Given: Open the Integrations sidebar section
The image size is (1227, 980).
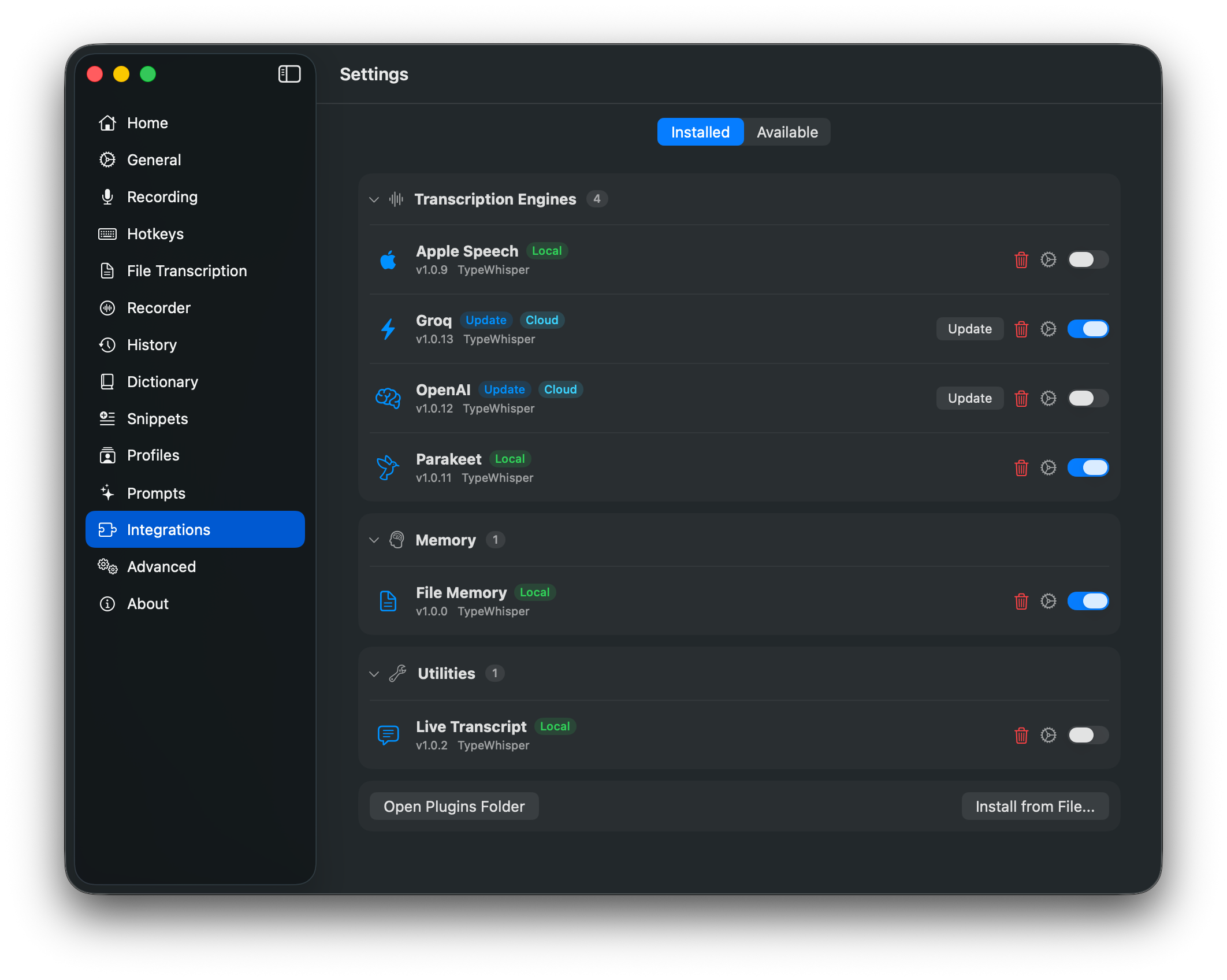Looking at the screenshot, I should (x=168, y=529).
